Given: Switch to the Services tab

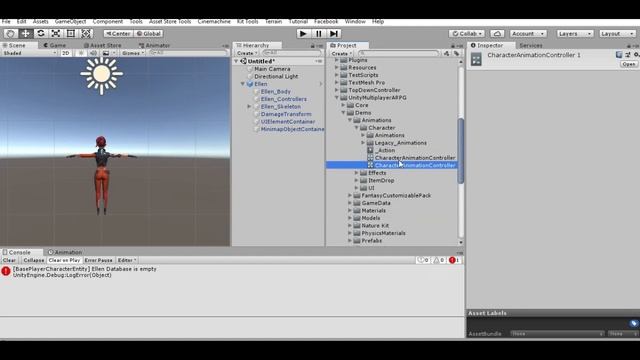Looking at the screenshot, I should point(531,45).
